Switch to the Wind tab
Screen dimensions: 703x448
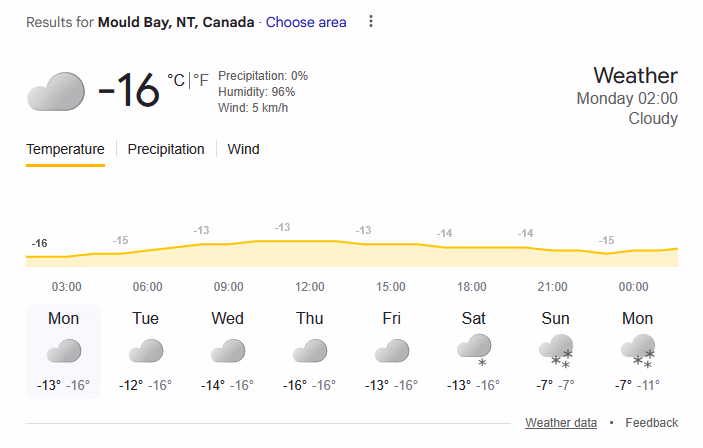coord(243,149)
